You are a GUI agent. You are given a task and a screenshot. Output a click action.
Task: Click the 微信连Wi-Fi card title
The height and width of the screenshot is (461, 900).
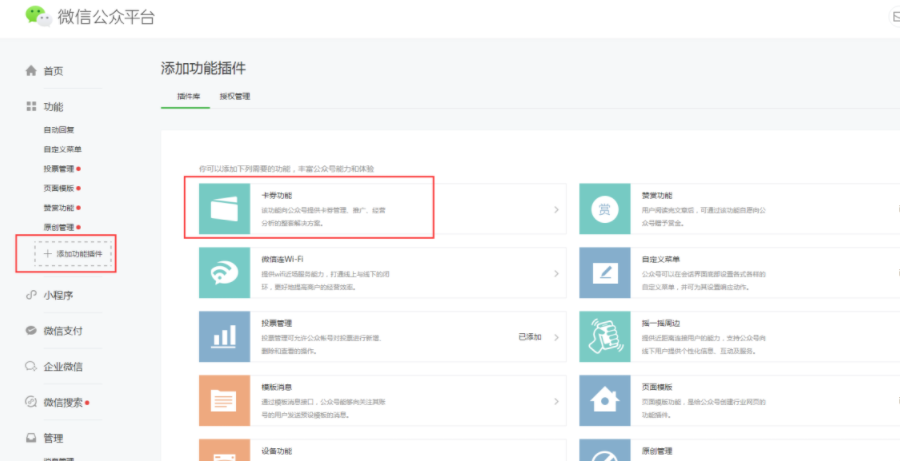[282, 259]
